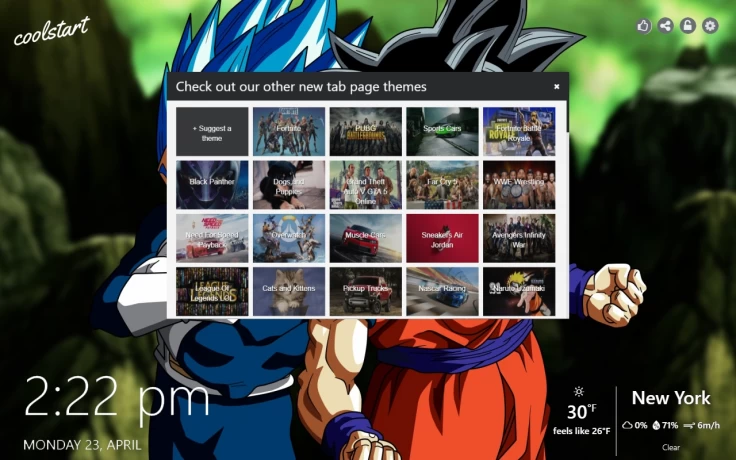Screen dimensions: 736x460
Task: Select the Sports Cars theme
Action: [442, 131]
